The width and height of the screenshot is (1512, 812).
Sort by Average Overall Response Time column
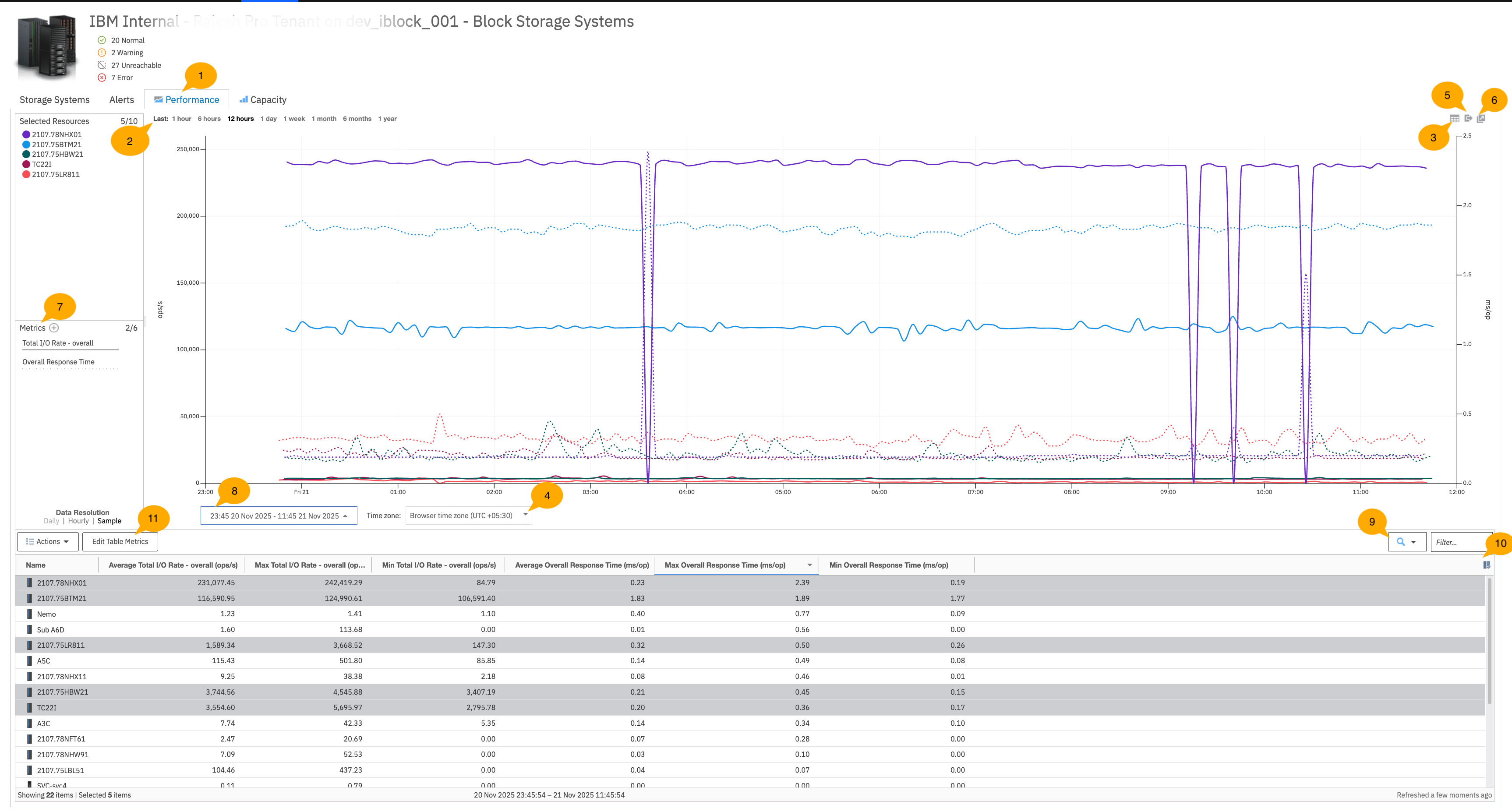coord(582,565)
